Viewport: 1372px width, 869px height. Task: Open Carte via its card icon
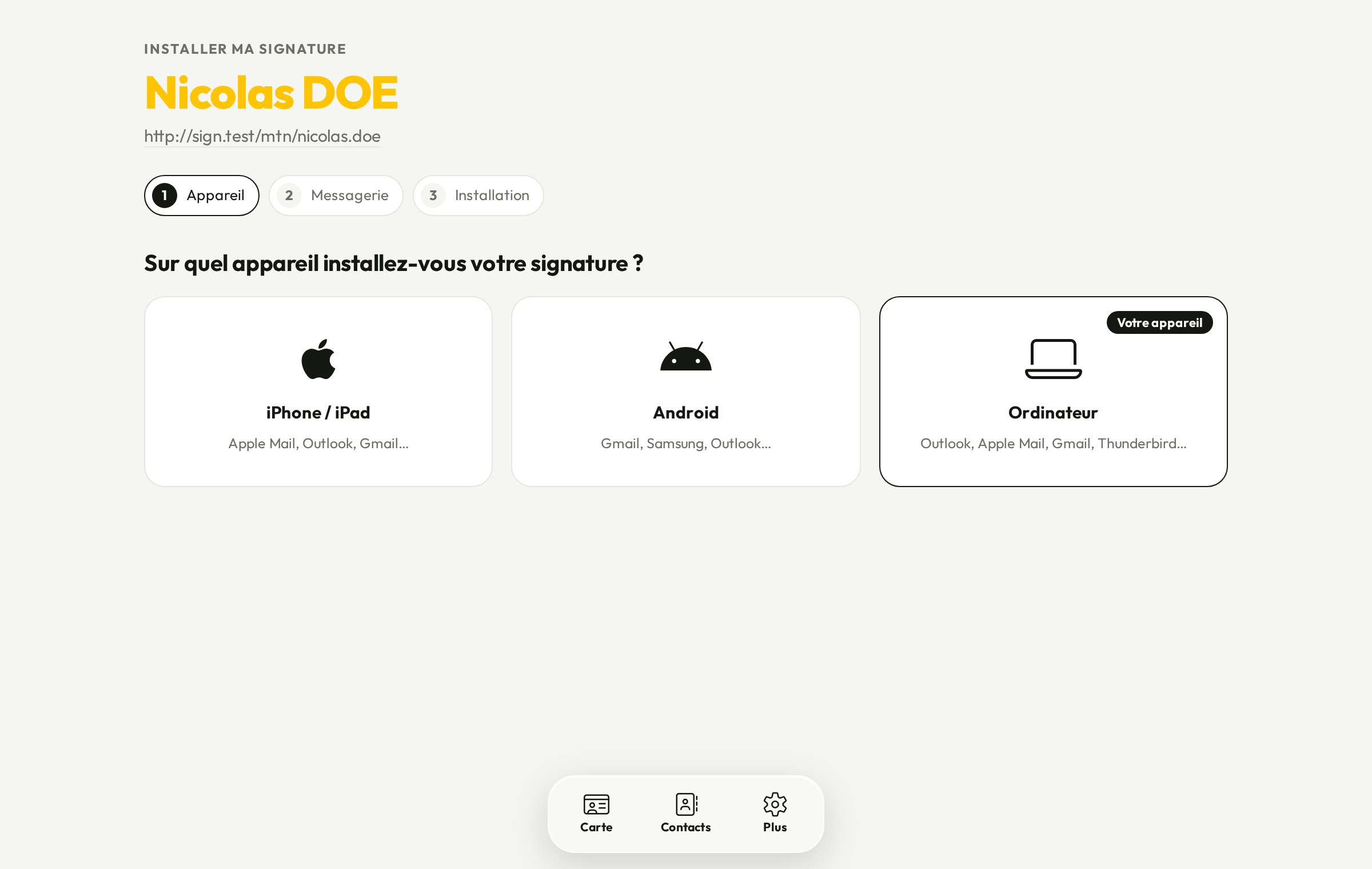(x=596, y=804)
